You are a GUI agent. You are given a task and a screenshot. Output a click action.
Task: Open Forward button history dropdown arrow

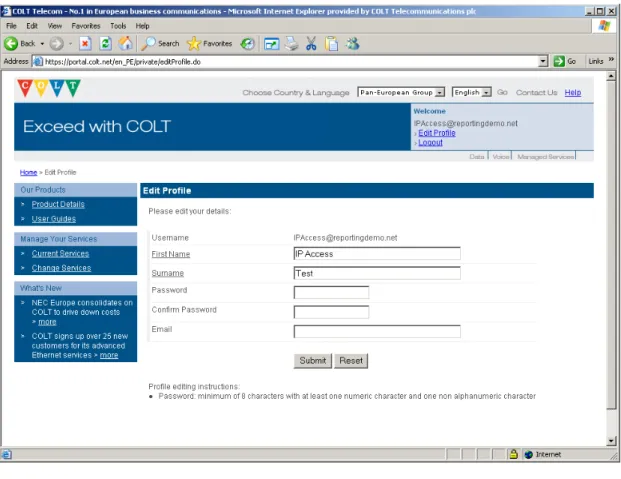(70, 44)
